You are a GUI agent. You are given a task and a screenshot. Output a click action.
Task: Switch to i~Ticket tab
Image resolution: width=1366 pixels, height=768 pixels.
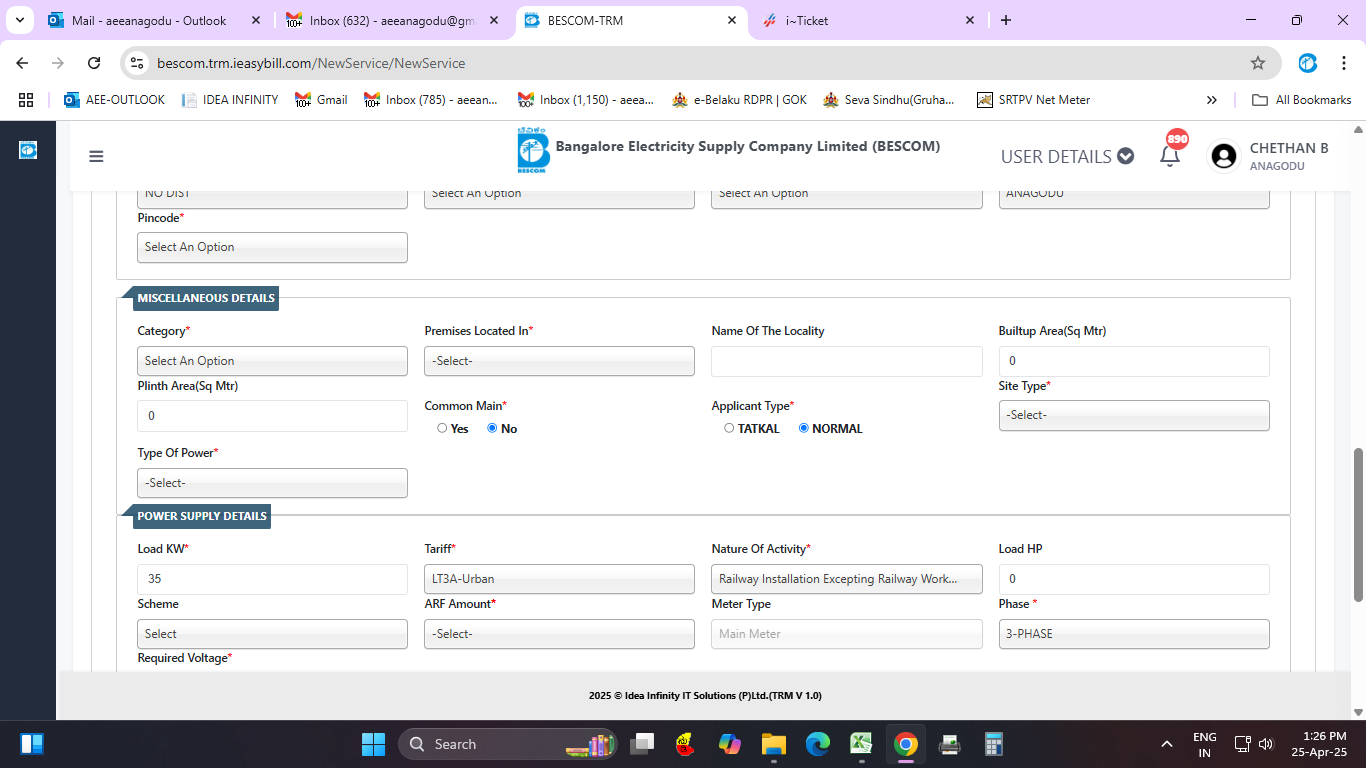click(x=869, y=20)
